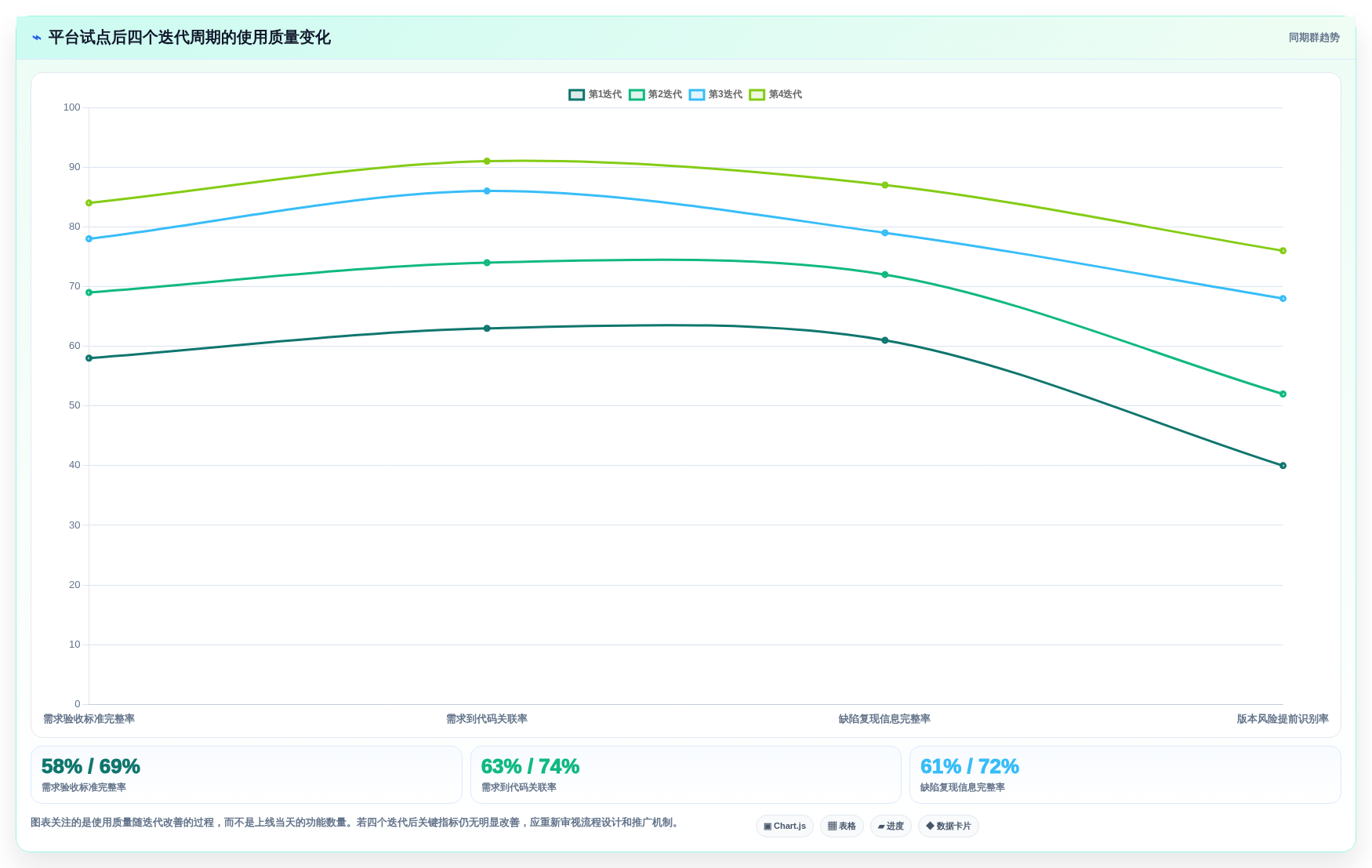Click the 第1迭代 point at 缺陷复现信息完整率
This screenshot has height=868, width=1372.
click(885, 340)
